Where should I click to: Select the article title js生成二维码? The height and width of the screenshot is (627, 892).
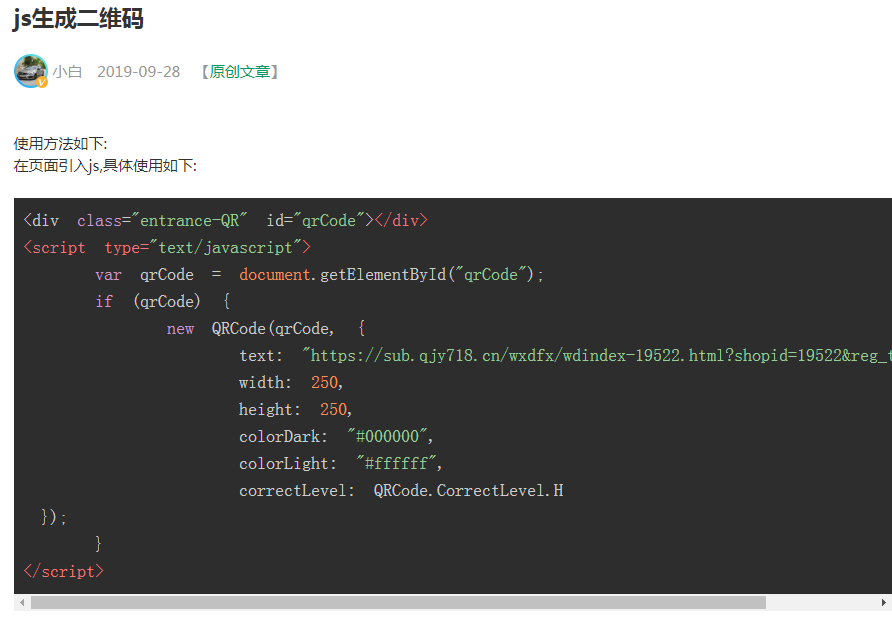tap(78, 19)
